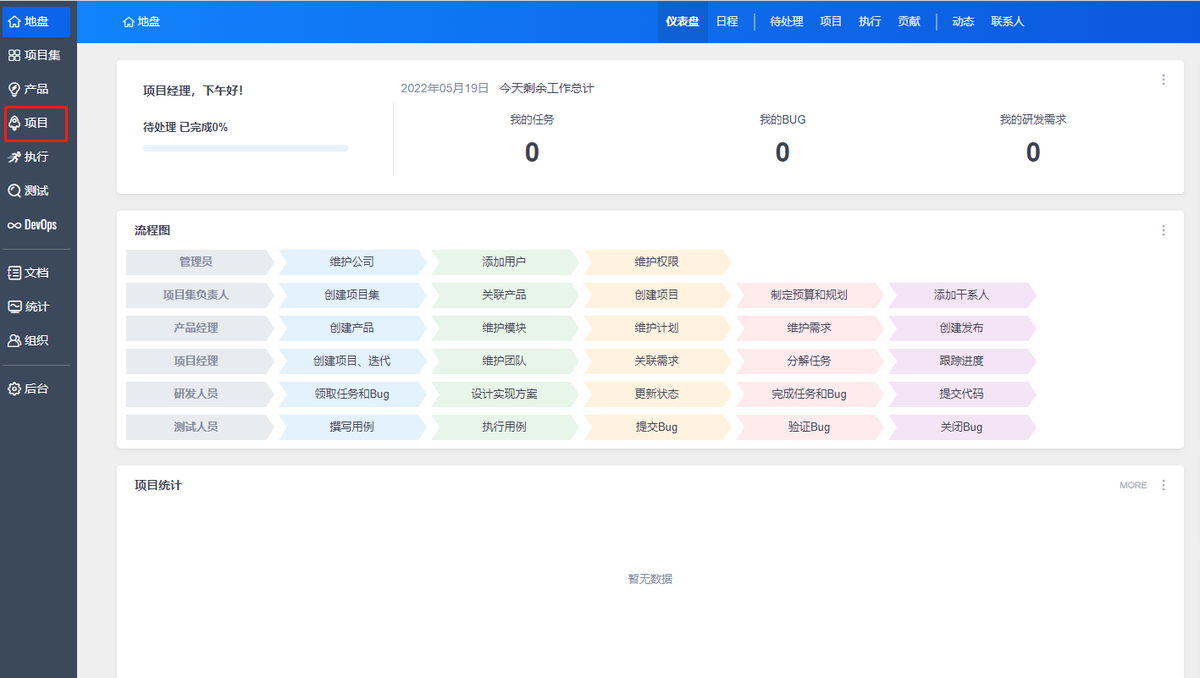The height and width of the screenshot is (678, 1200).
Task: Click the 维护权限 flow step
Action: [656, 262]
